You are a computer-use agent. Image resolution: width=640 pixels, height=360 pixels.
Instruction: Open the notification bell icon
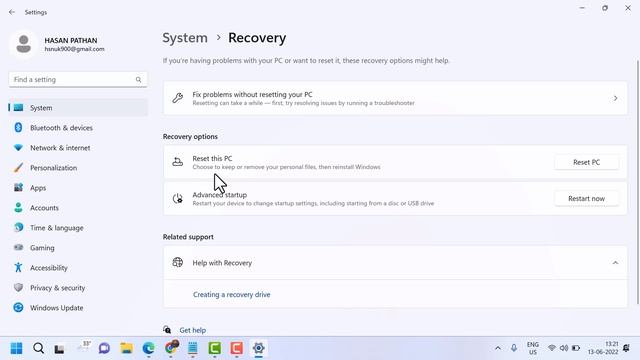coord(626,348)
